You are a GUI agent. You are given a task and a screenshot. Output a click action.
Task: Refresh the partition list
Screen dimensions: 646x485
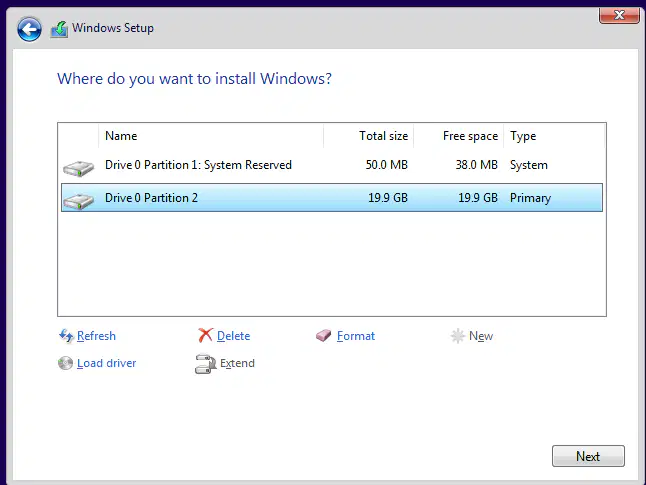(96, 336)
